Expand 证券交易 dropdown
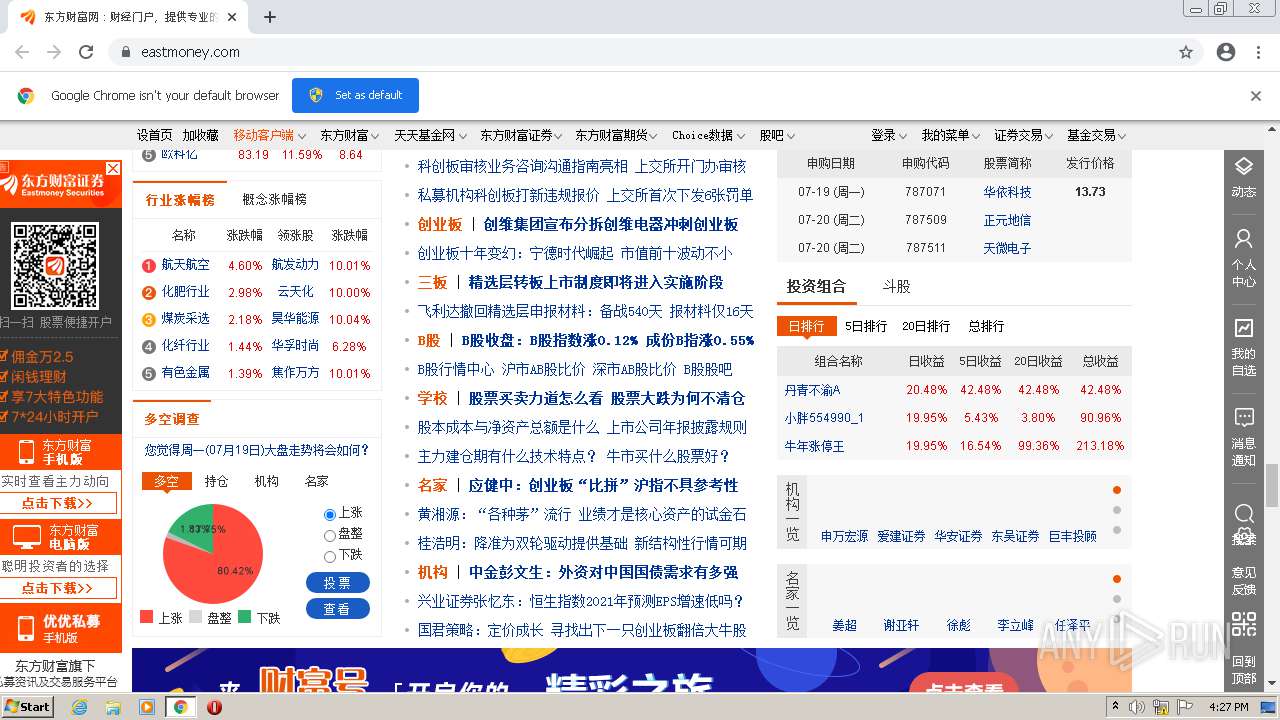The height and width of the screenshot is (720, 1280). pos(1023,135)
